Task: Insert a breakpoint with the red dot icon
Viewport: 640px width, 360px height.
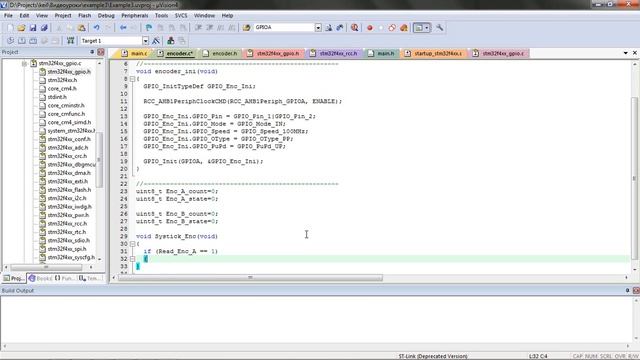Action: tap(370, 28)
